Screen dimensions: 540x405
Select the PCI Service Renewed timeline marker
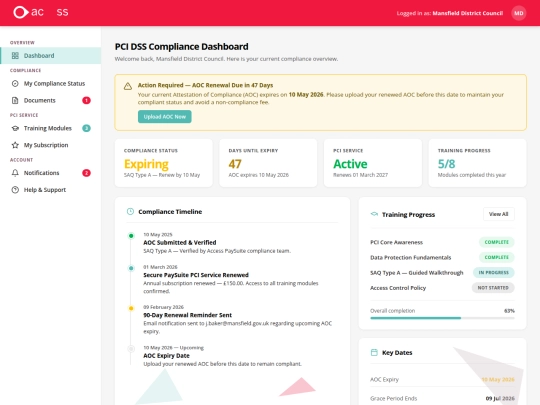coord(131,268)
